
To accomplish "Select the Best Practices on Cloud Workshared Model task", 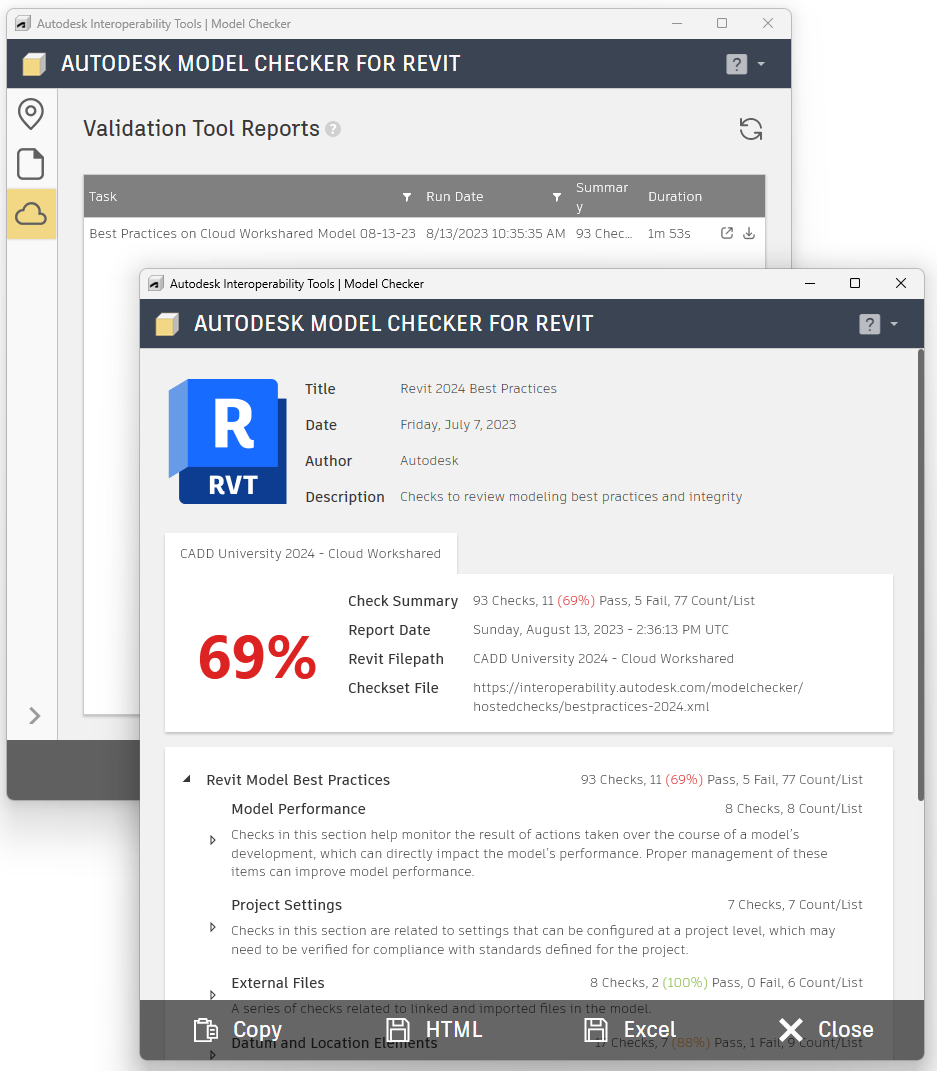I will pos(252,234).
